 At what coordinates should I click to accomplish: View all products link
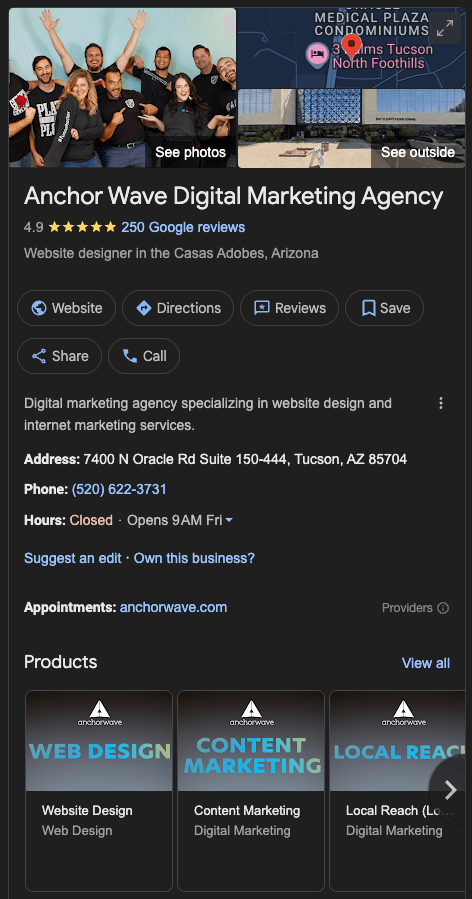pos(426,663)
